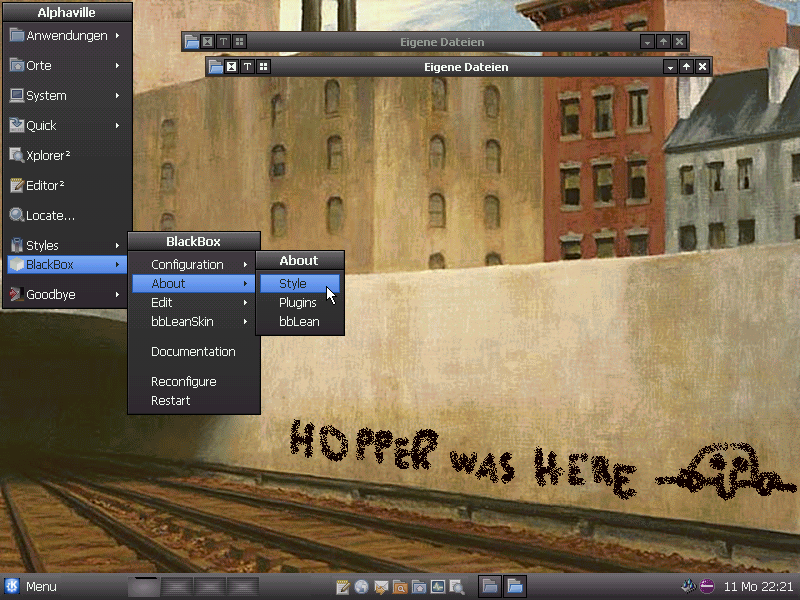Click the T button on the dimmed Eigene Dateien window
Image resolution: width=800 pixels, height=600 pixels.
pos(223,42)
